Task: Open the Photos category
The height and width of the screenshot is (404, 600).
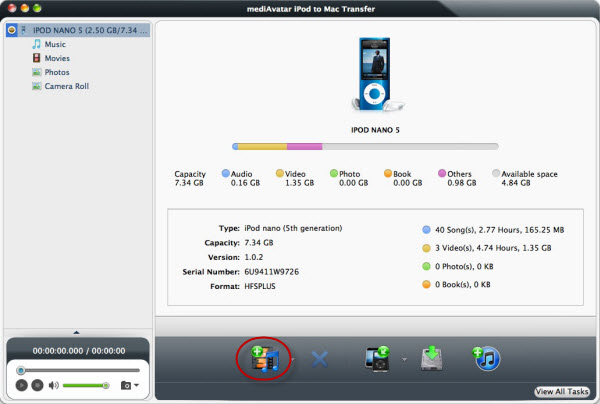Action: [57, 72]
